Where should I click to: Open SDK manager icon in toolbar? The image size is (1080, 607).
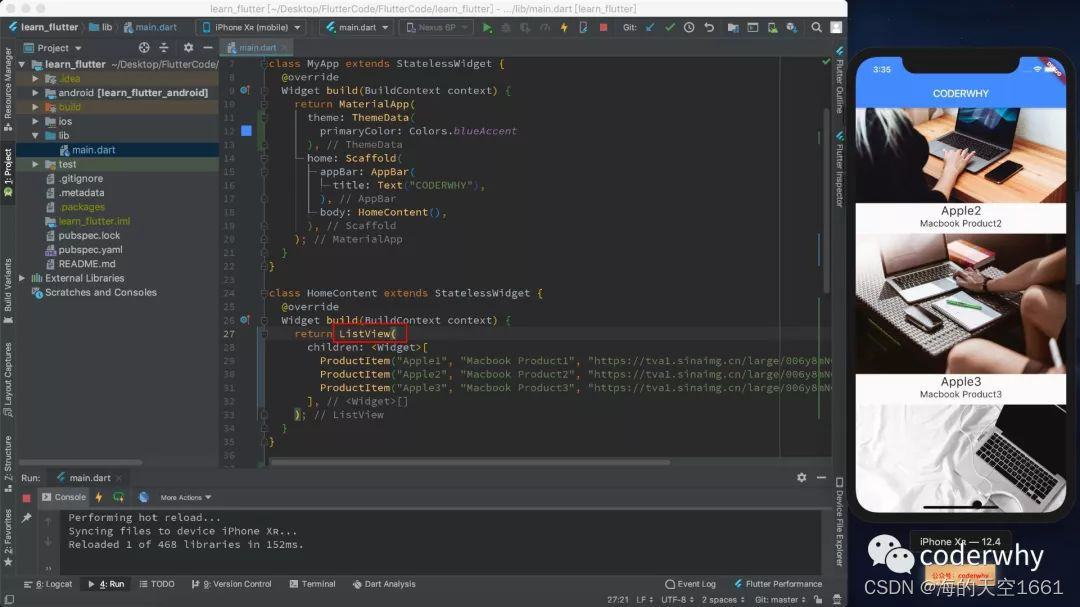coord(792,28)
